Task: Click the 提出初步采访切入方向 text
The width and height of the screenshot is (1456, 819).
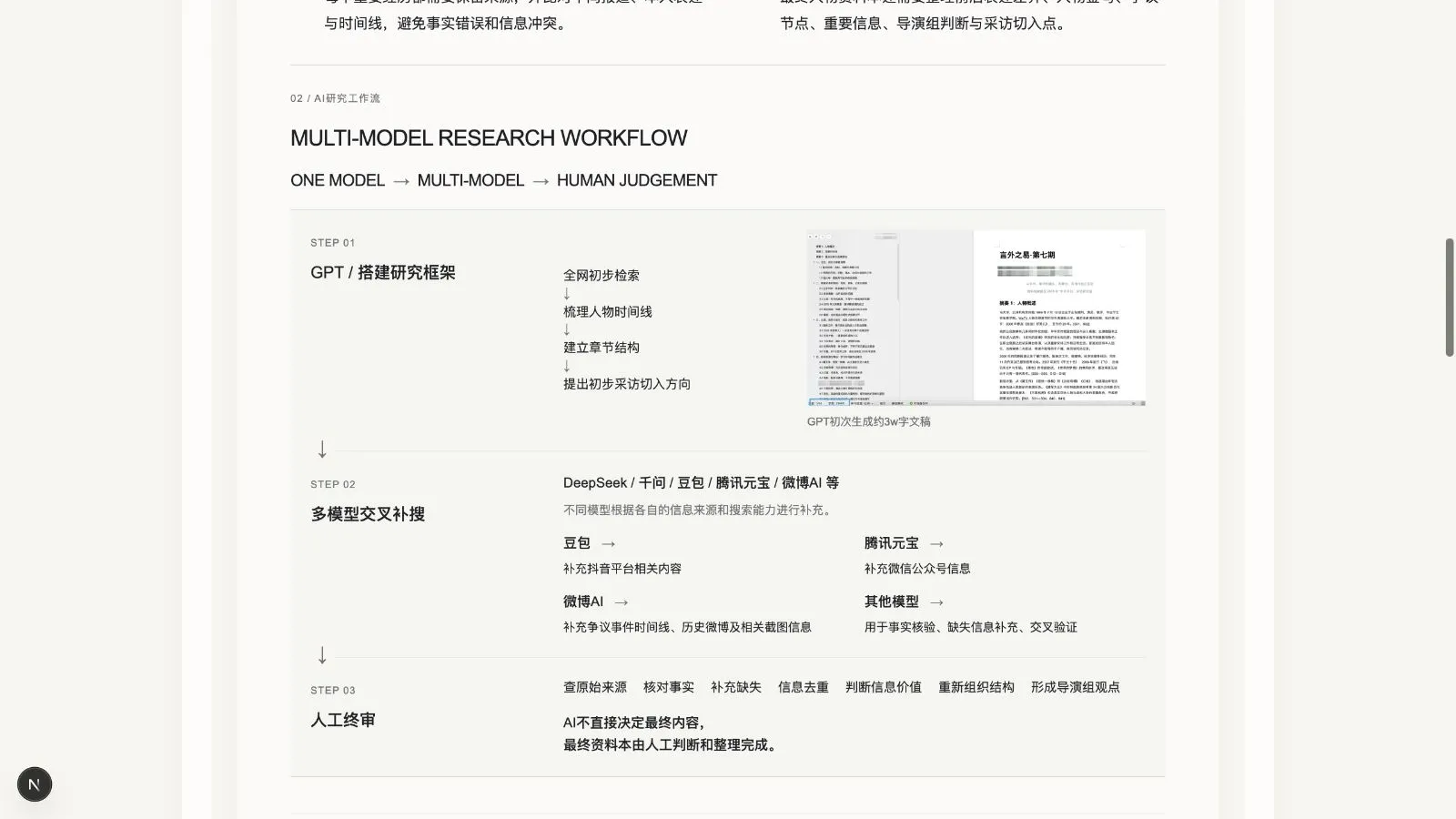Action: 627,383
